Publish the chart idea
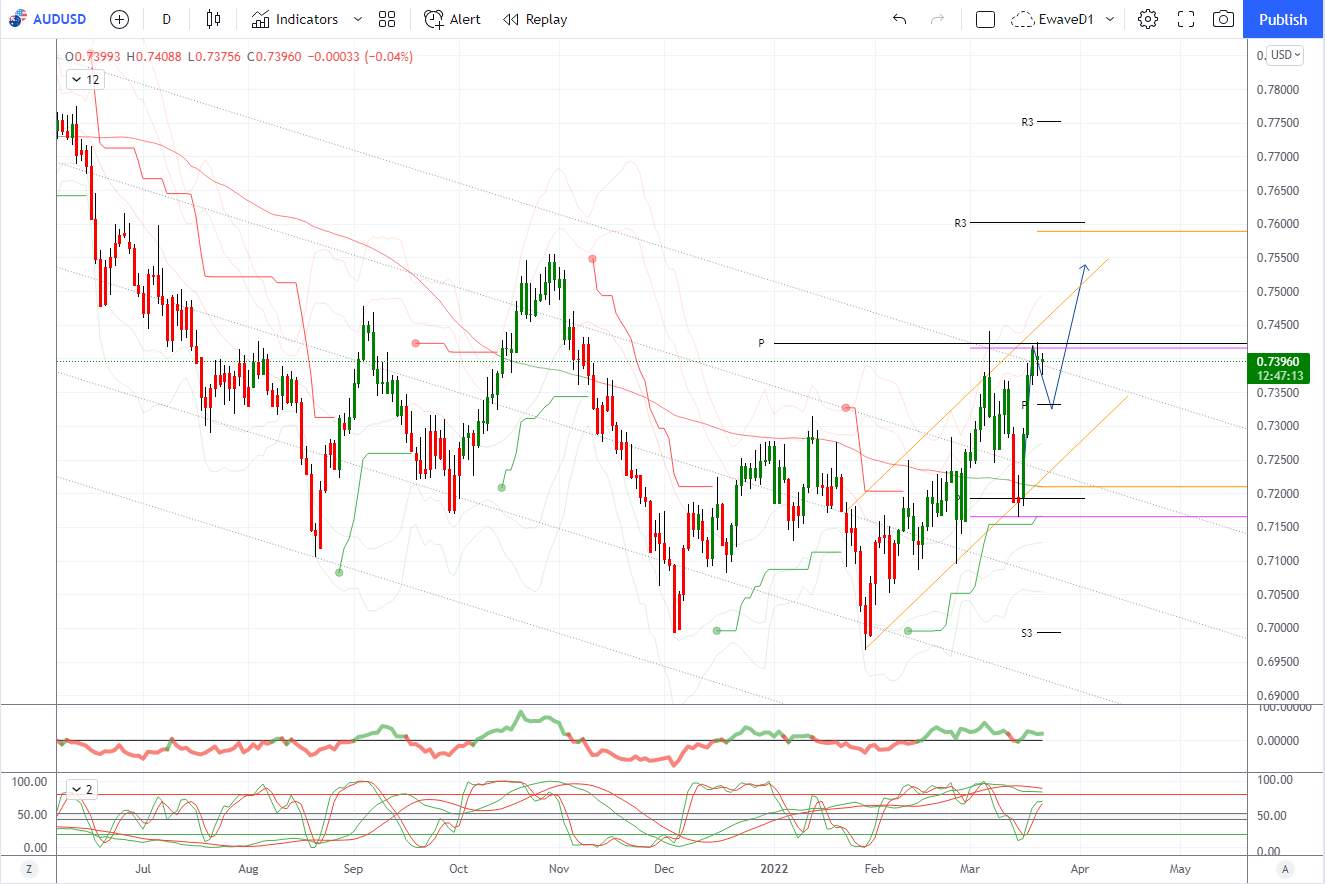 point(1283,19)
